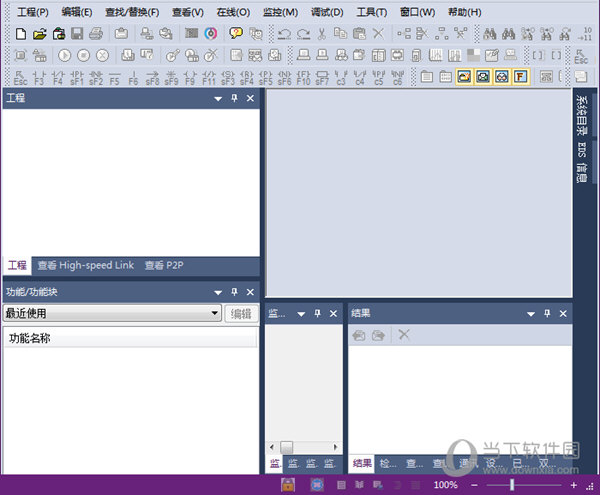Toggle the highlighted F view button

pyautogui.click(x=521, y=76)
